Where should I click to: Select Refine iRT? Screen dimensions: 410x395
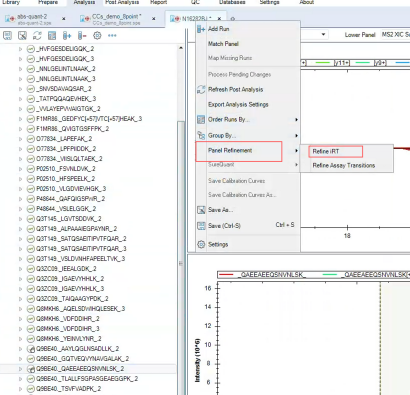(x=326, y=151)
